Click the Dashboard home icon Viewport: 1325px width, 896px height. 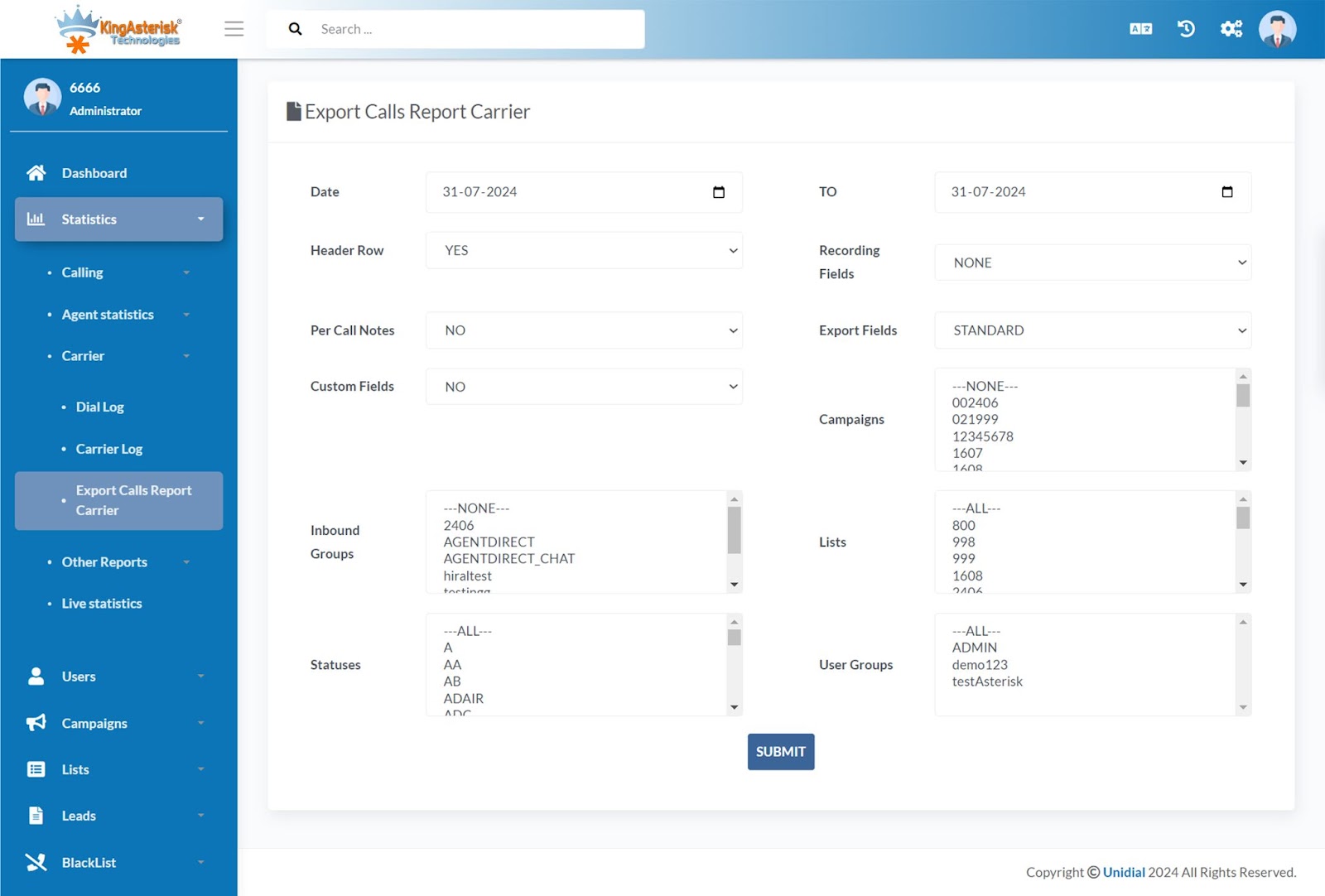[36, 173]
